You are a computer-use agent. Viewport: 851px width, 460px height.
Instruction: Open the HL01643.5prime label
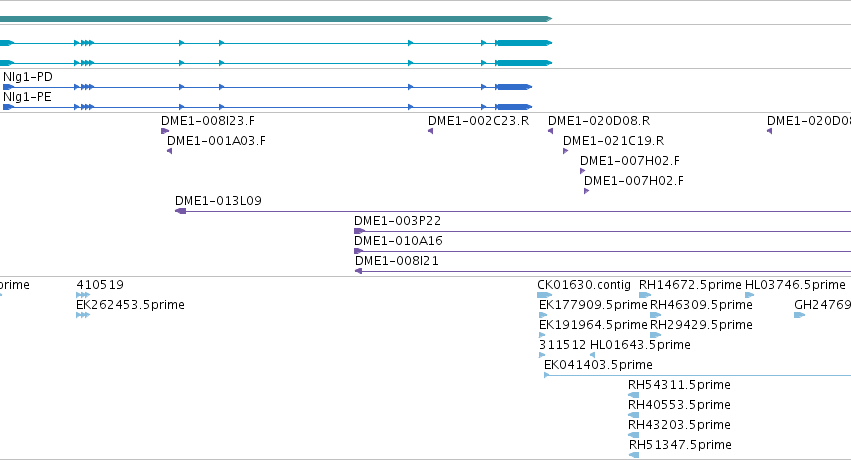(x=640, y=345)
